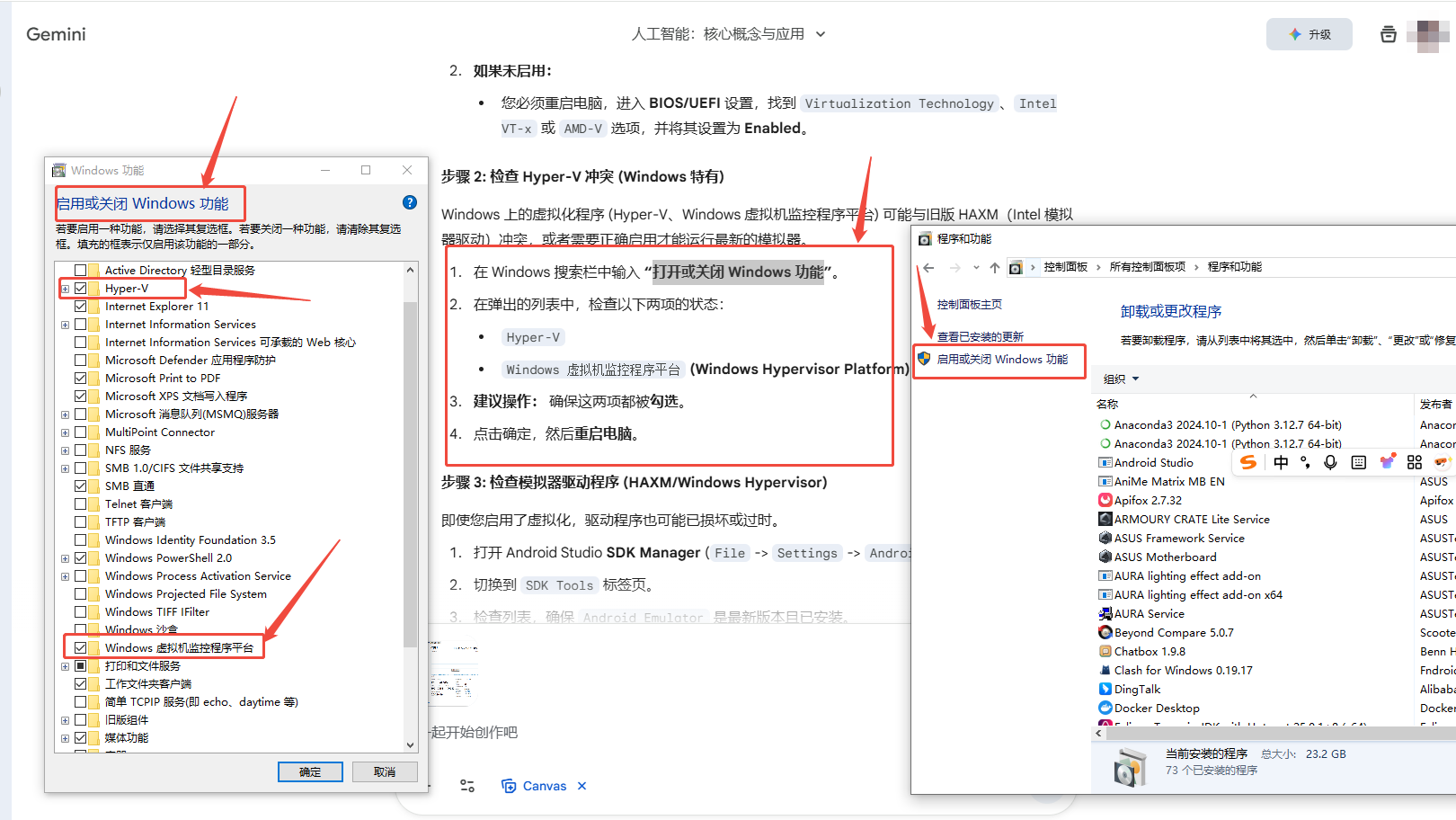Open the conversation title dropdown 人工智能：核心概念与应用
The height and width of the screenshot is (820, 1456).
click(728, 34)
